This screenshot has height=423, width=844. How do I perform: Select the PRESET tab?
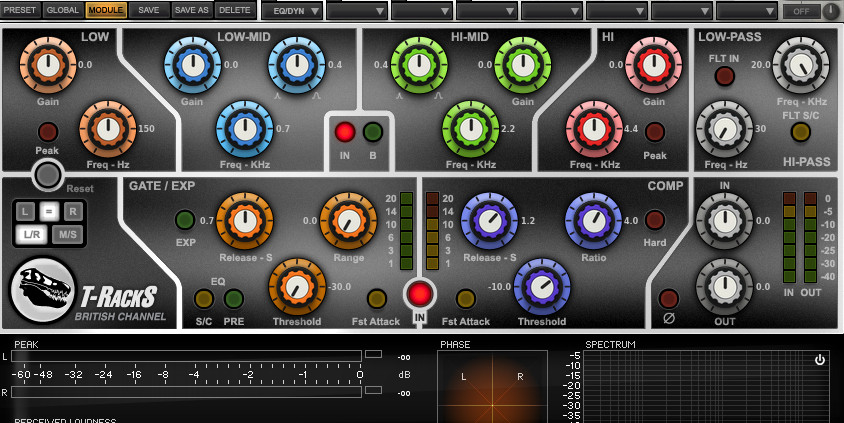(20, 10)
